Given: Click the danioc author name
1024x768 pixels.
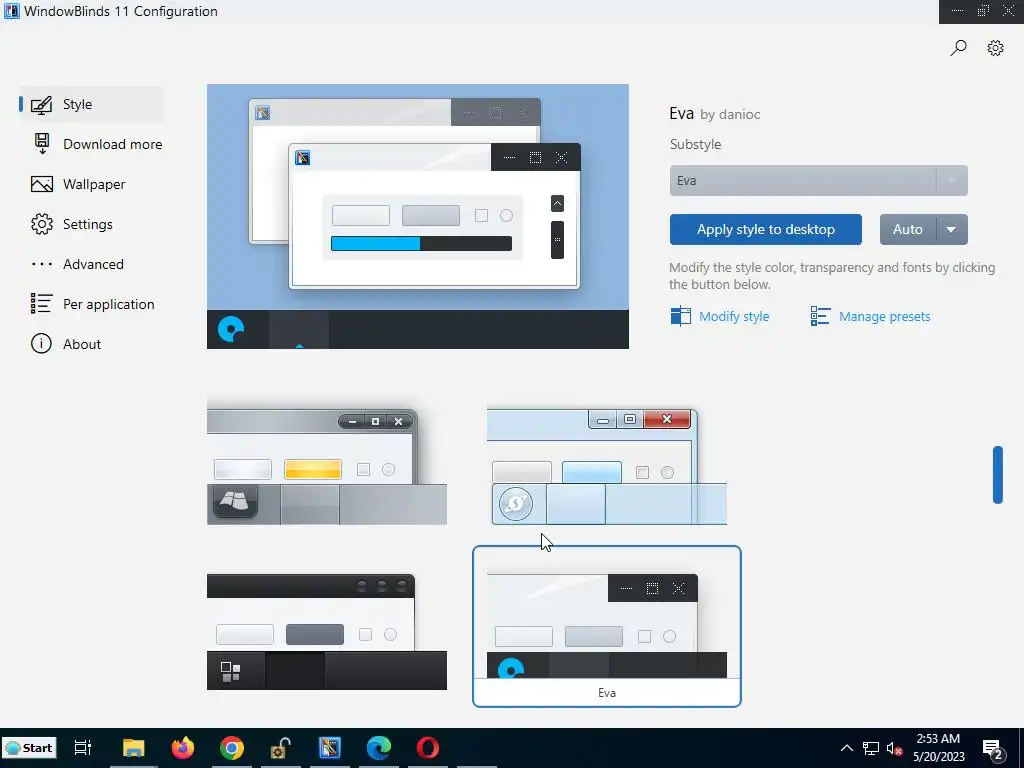Looking at the screenshot, I should [x=739, y=114].
